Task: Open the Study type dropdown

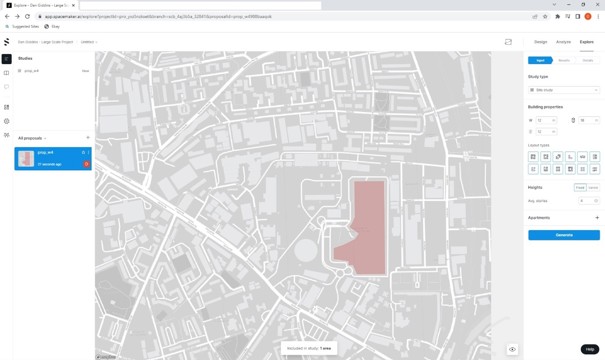Action: [564, 90]
